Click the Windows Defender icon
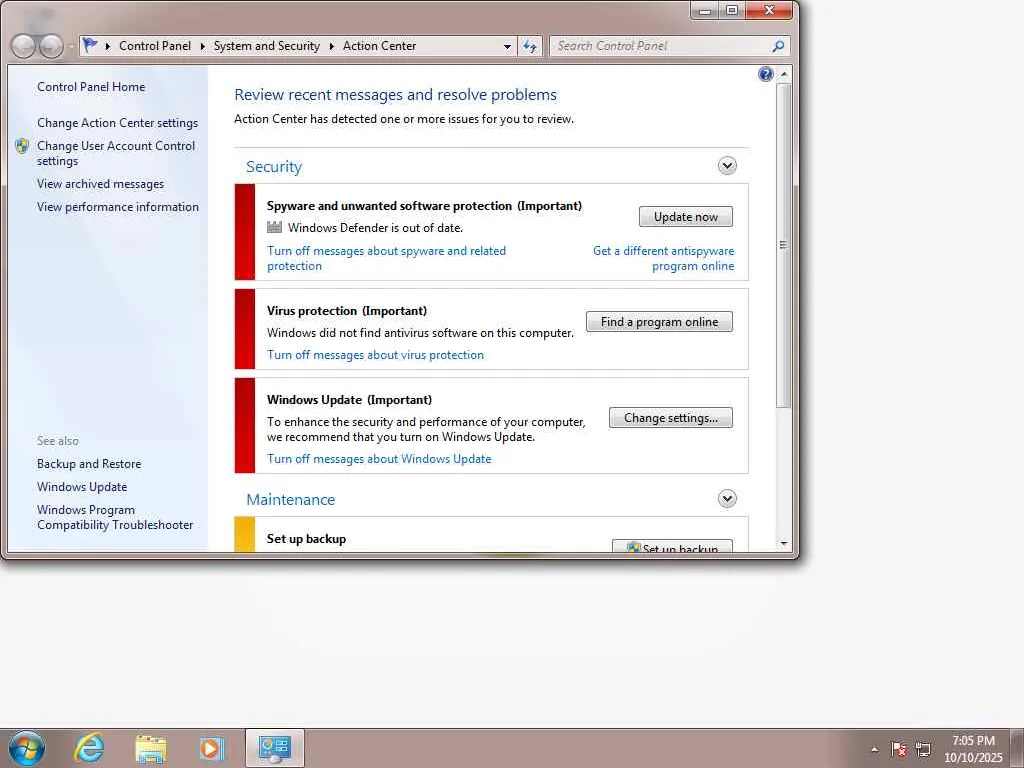Image resolution: width=1024 pixels, height=768 pixels. click(x=274, y=227)
